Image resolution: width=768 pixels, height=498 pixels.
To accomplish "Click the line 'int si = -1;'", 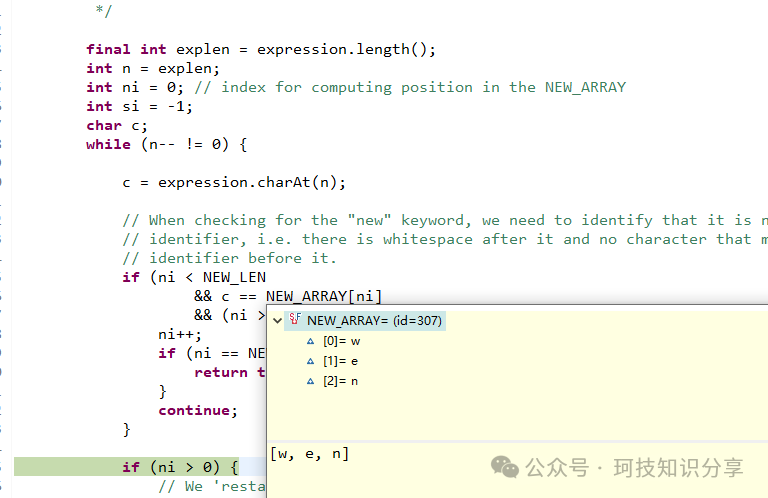I will click(140, 107).
